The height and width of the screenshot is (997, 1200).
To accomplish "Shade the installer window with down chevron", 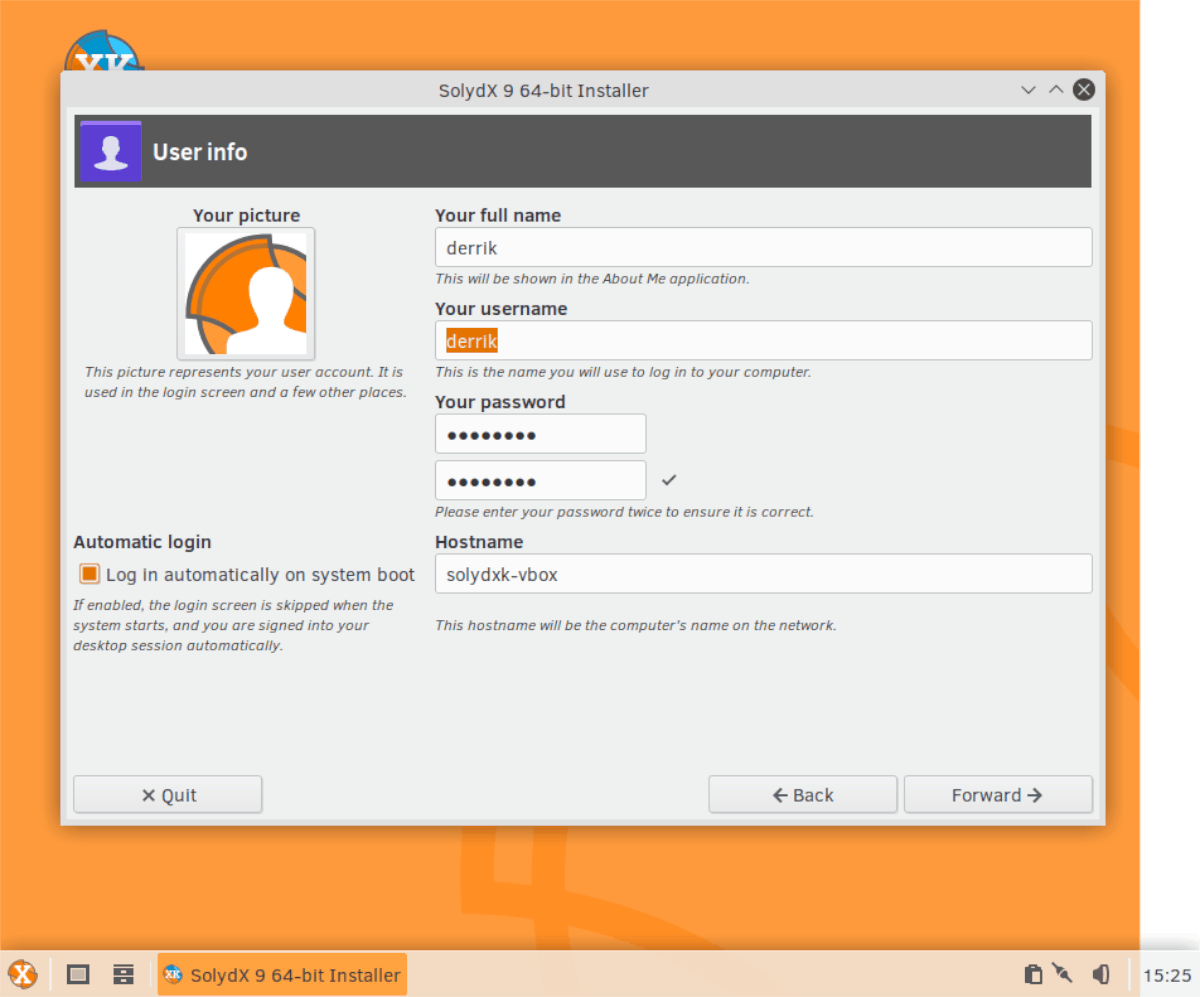I will point(1028,90).
